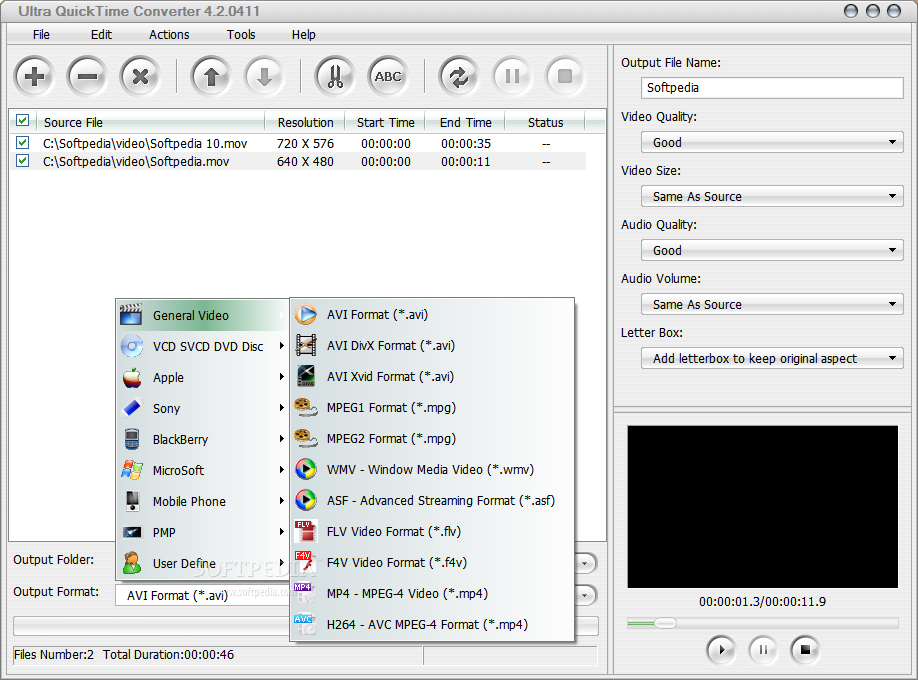Click the Resolution column header

pyautogui.click(x=305, y=122)
